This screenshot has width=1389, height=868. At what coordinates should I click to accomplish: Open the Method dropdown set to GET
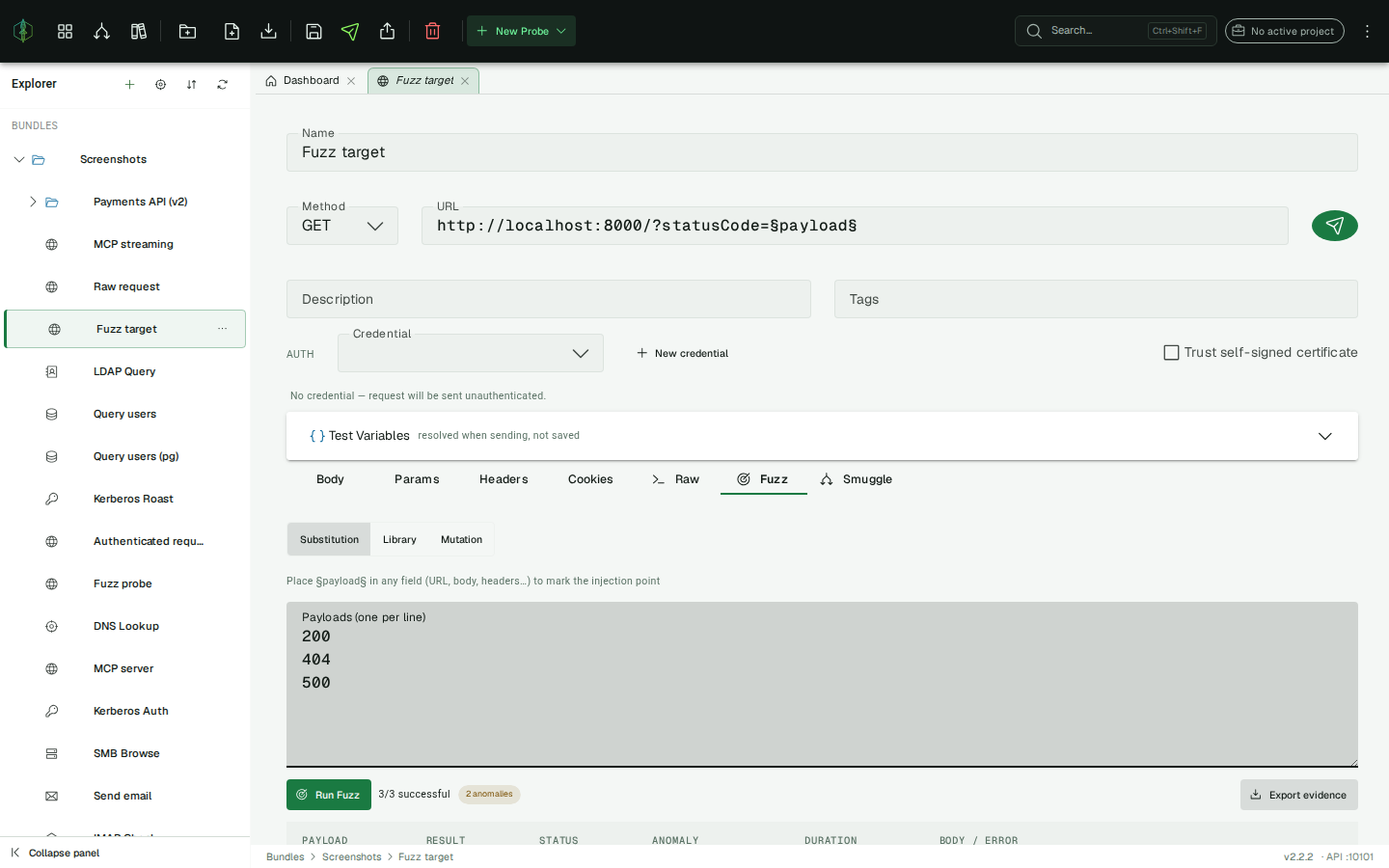(x=342, y=226)
